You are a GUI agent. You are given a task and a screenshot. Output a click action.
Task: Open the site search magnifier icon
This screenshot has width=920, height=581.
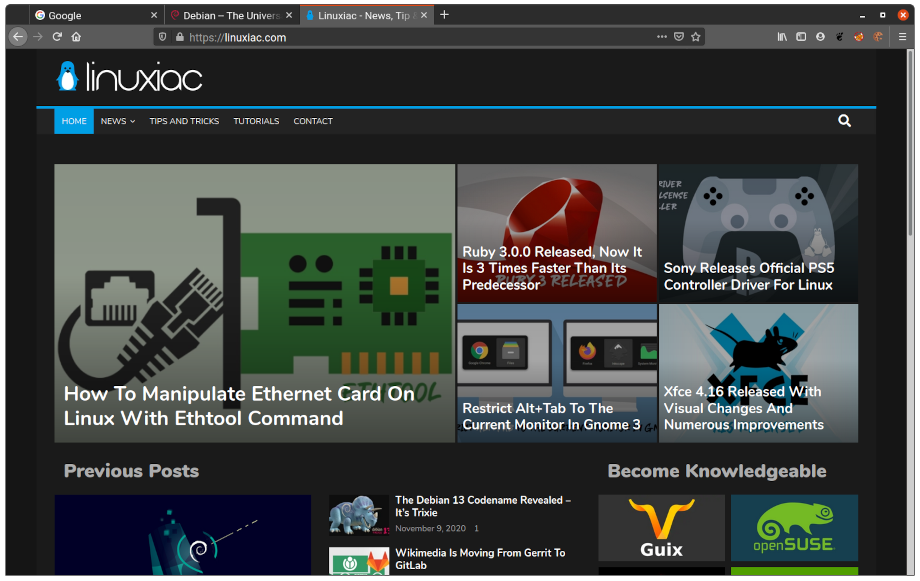tap(844, 120)
